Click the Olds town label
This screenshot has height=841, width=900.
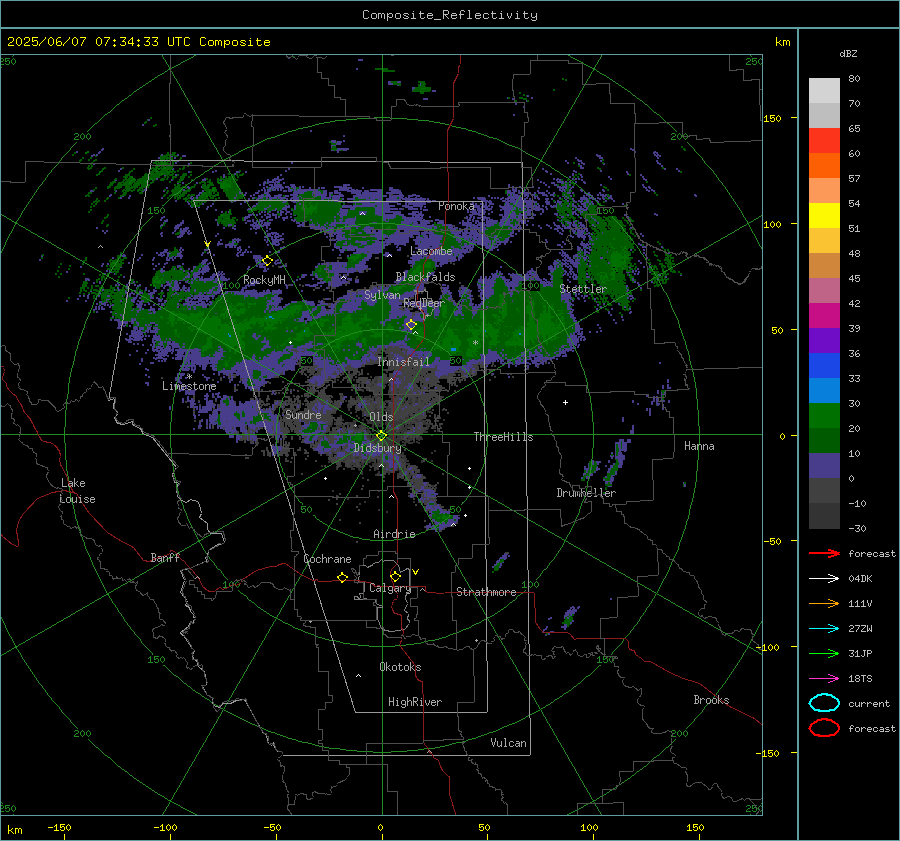tap(381, 417)
